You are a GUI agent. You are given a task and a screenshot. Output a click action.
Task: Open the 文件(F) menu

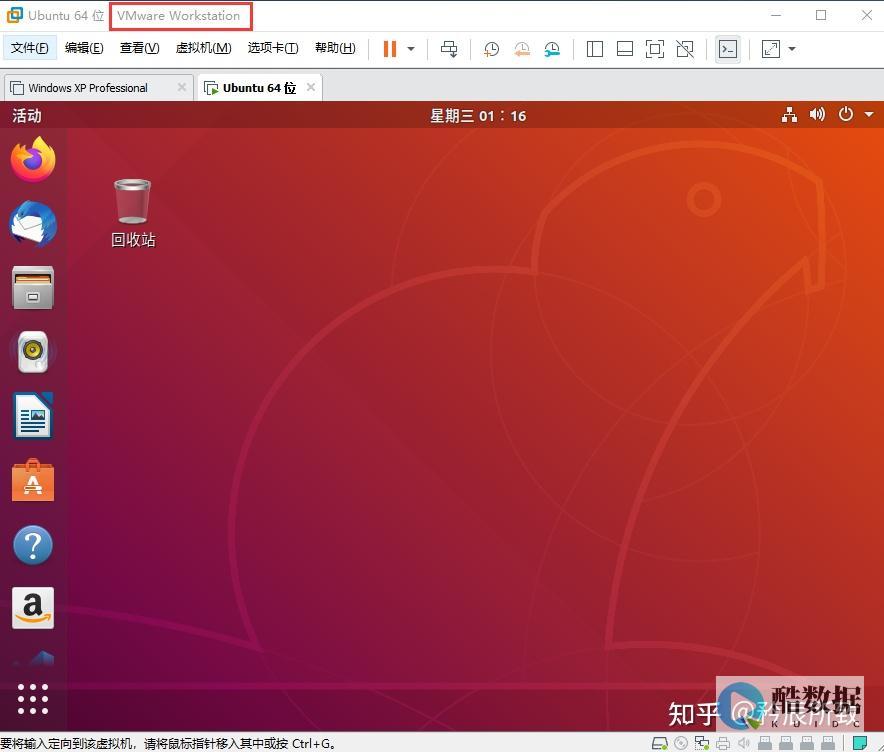pyautogui.click(x=30, y=48)
